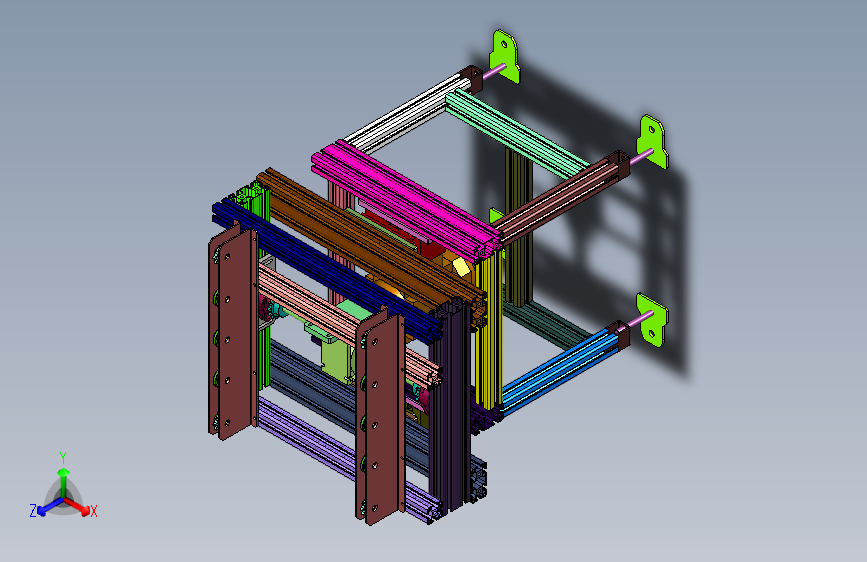
Task: Click the blue Z axis of the triad
Action: pyautogui.click(x=49, y=507)
